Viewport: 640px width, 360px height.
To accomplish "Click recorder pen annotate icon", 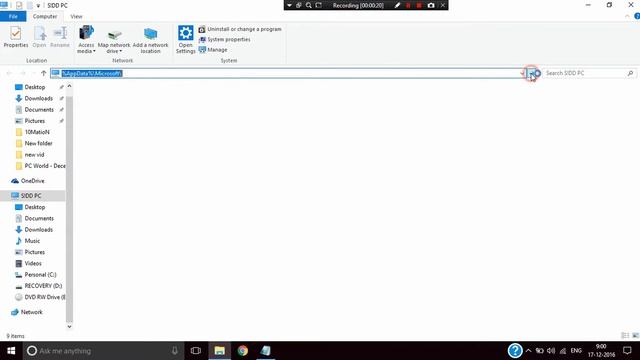I will 398,5.
